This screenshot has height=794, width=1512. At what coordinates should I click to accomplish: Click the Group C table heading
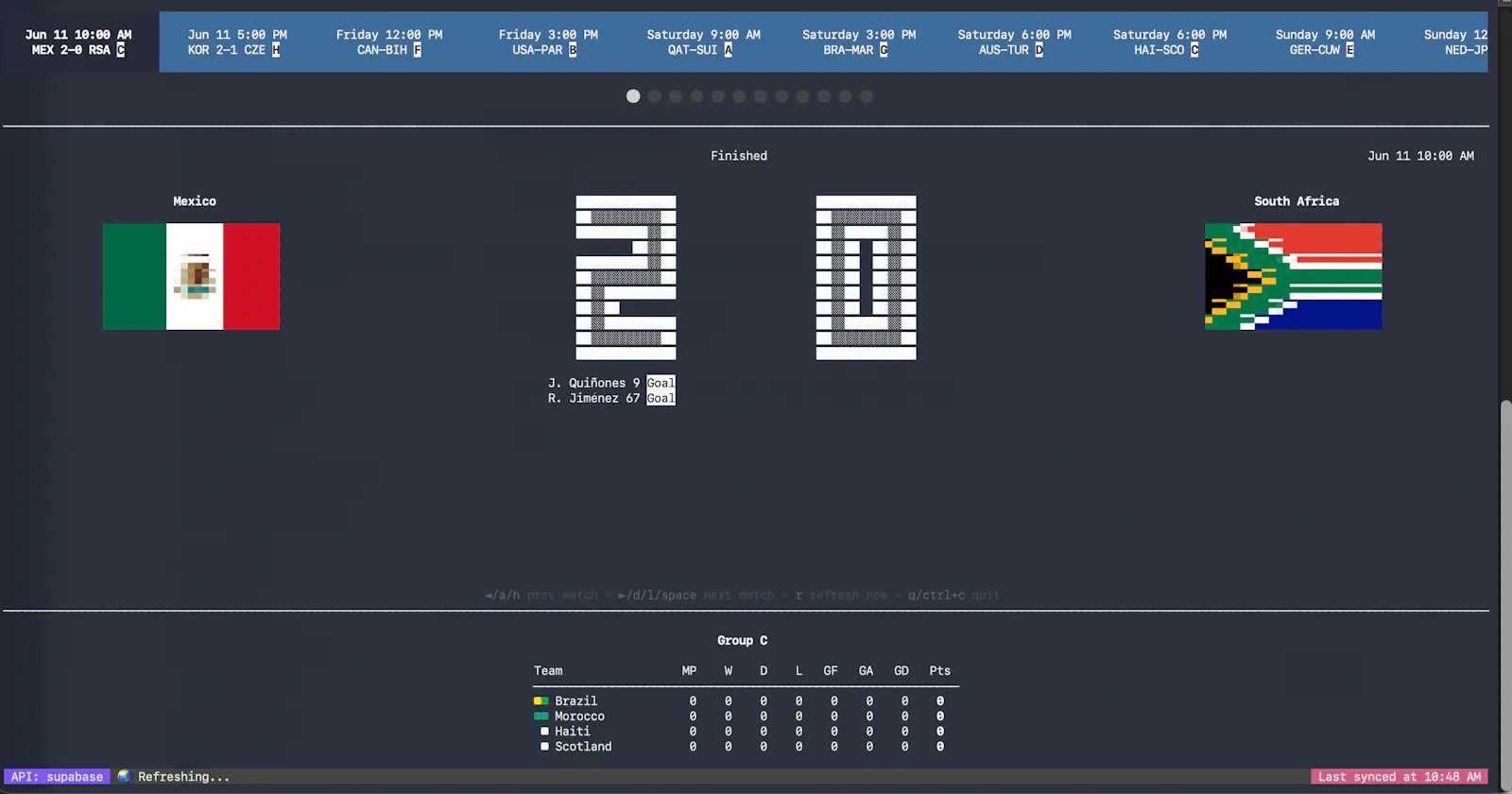[x=742, y=641]
